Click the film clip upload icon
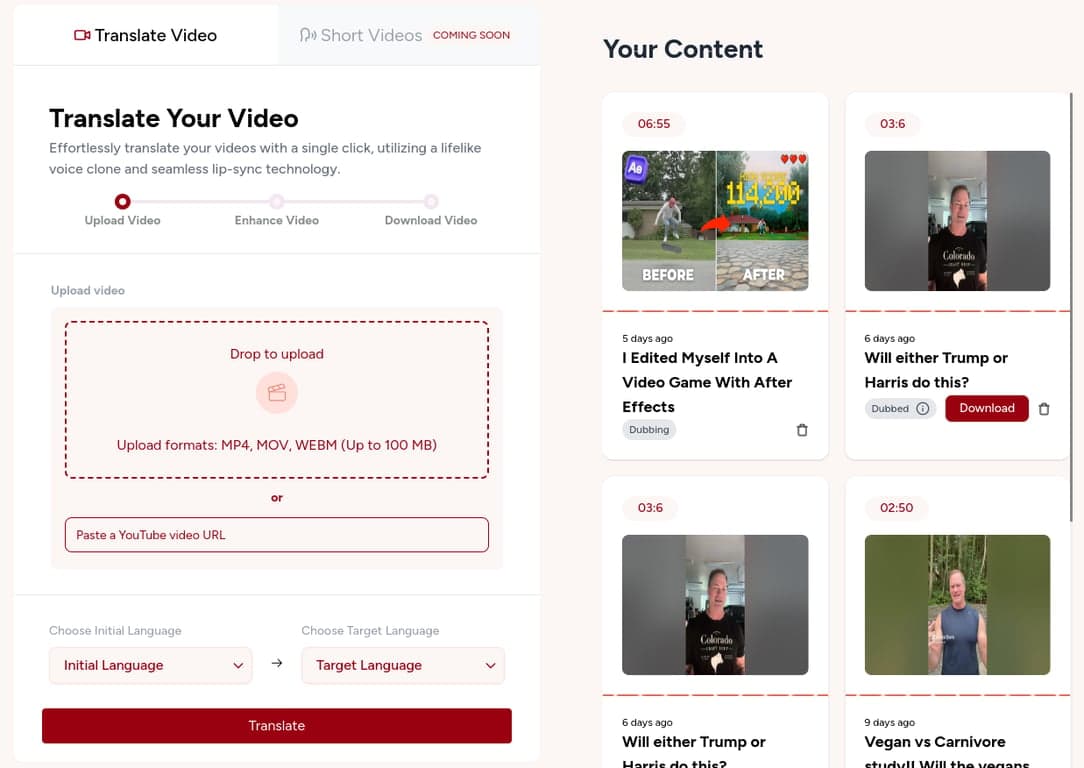This screenshot has height=768, width=1084. 277,393
